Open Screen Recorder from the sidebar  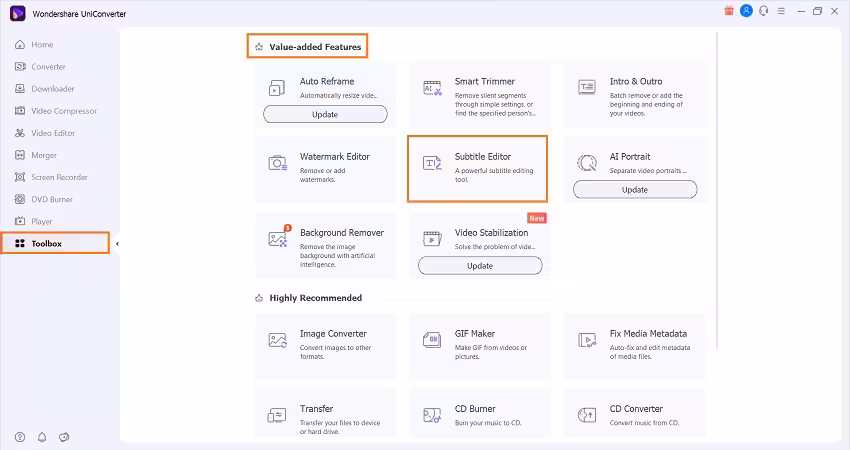click(x=56, y=177)
